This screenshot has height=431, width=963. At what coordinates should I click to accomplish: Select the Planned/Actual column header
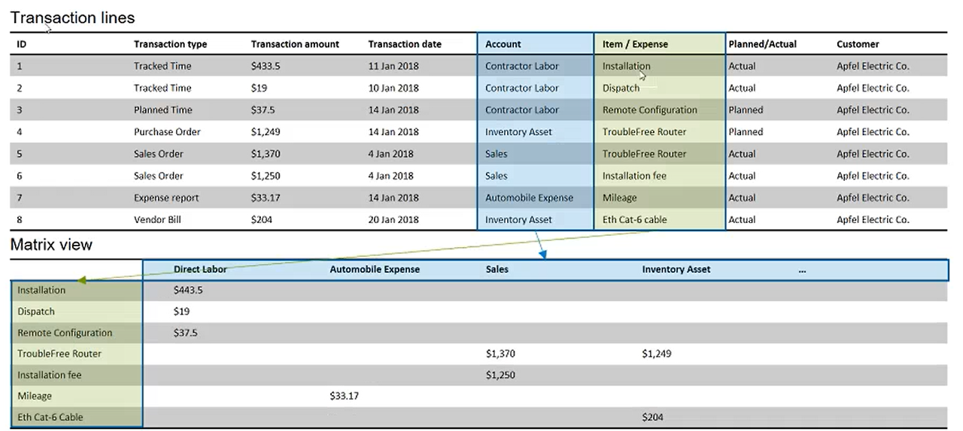point(764,44)
